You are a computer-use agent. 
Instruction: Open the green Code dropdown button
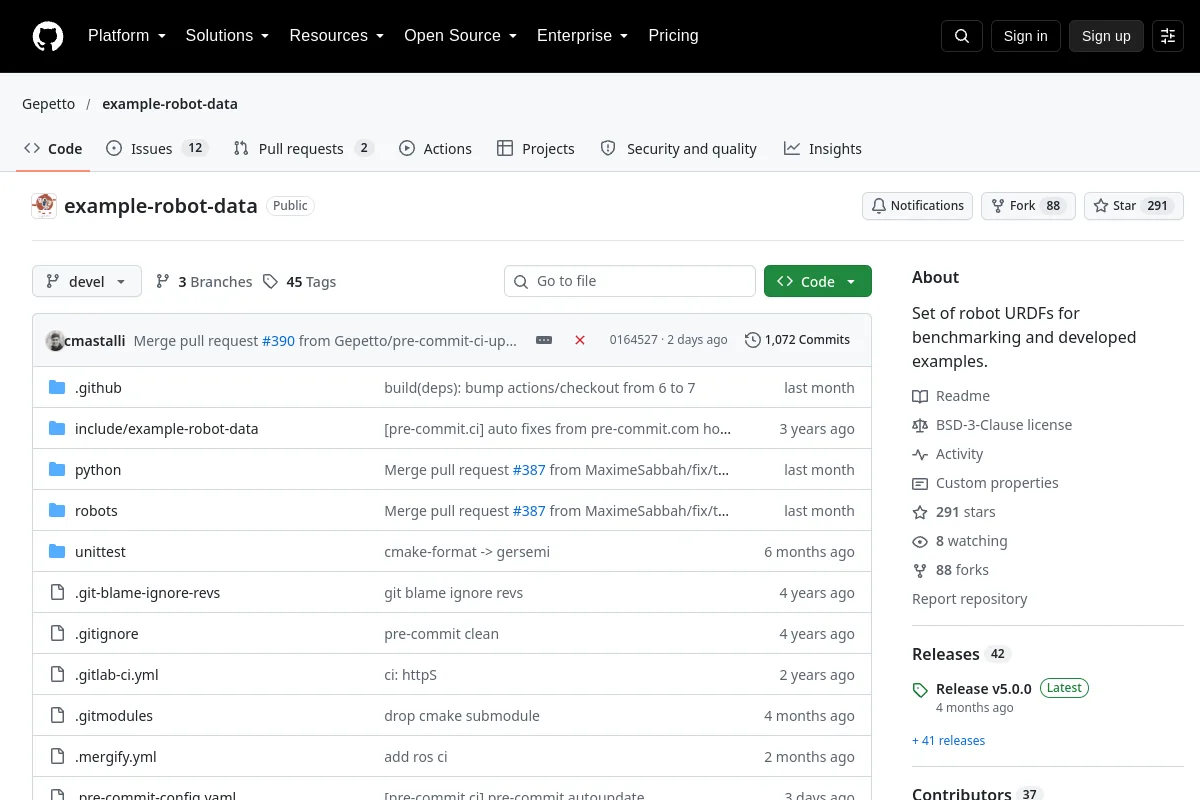pyautogui.click(x=818, y=282)
